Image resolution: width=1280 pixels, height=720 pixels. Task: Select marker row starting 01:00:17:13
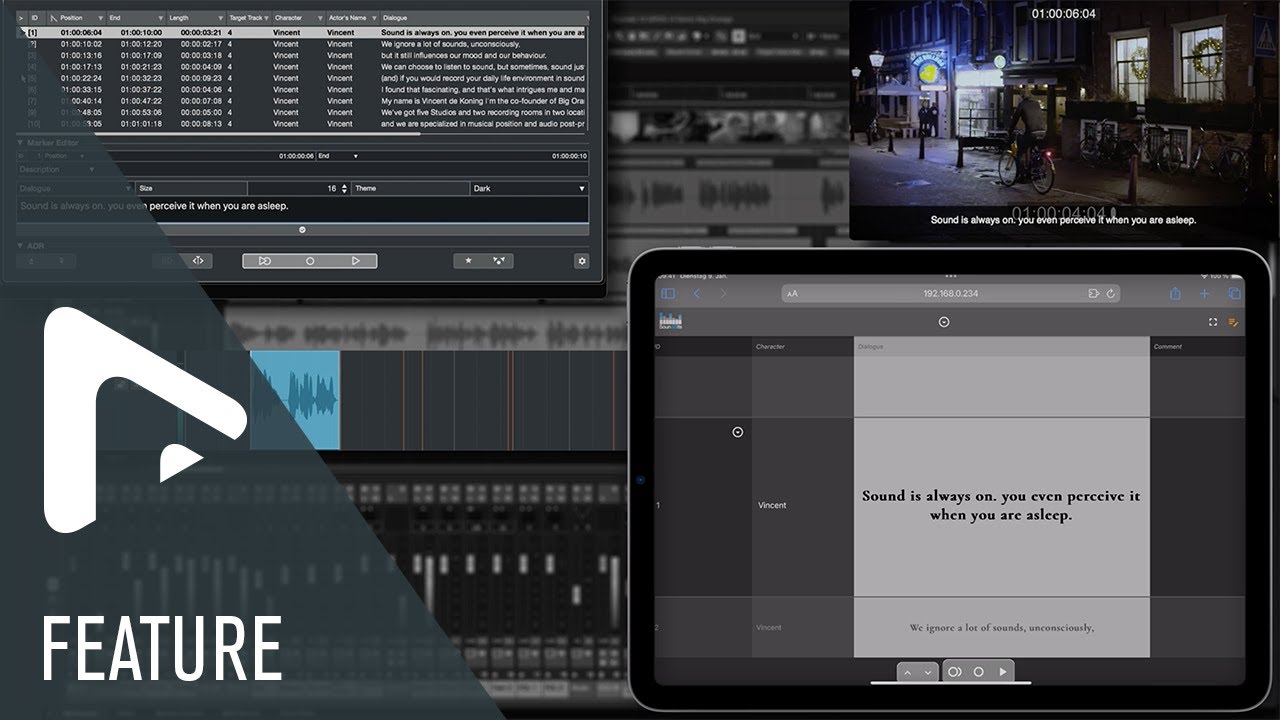tap(302, 67)
